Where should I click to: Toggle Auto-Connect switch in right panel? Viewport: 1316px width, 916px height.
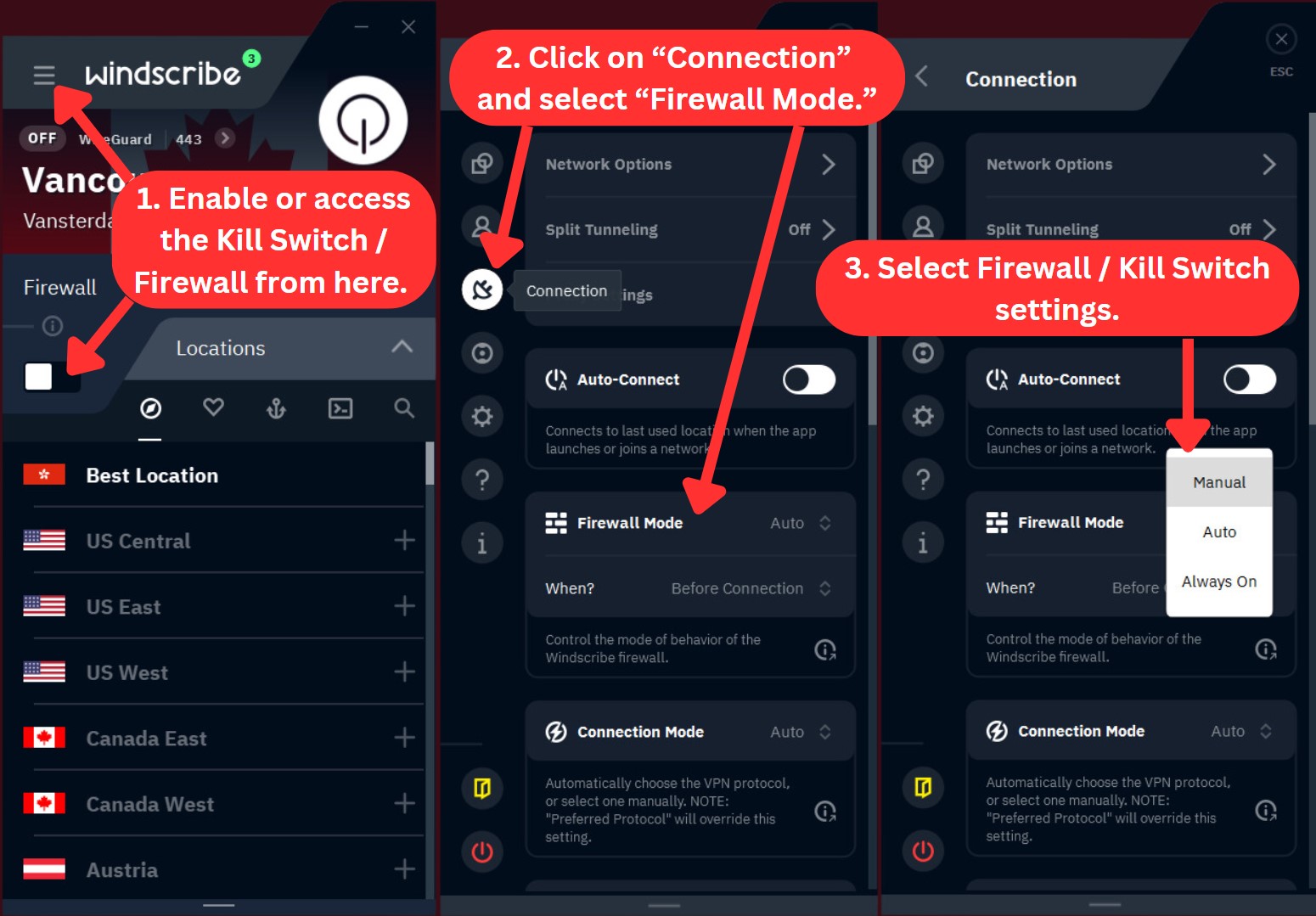tap(1250, 379)
